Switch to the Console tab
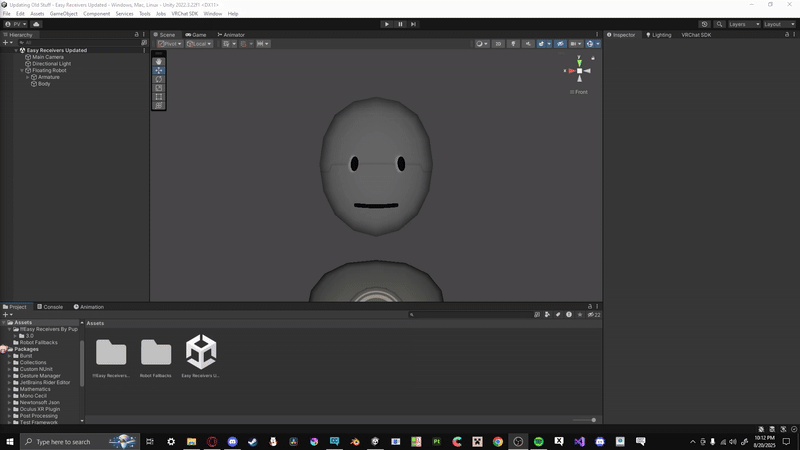The image size is (800, 450). click(51, 307)
